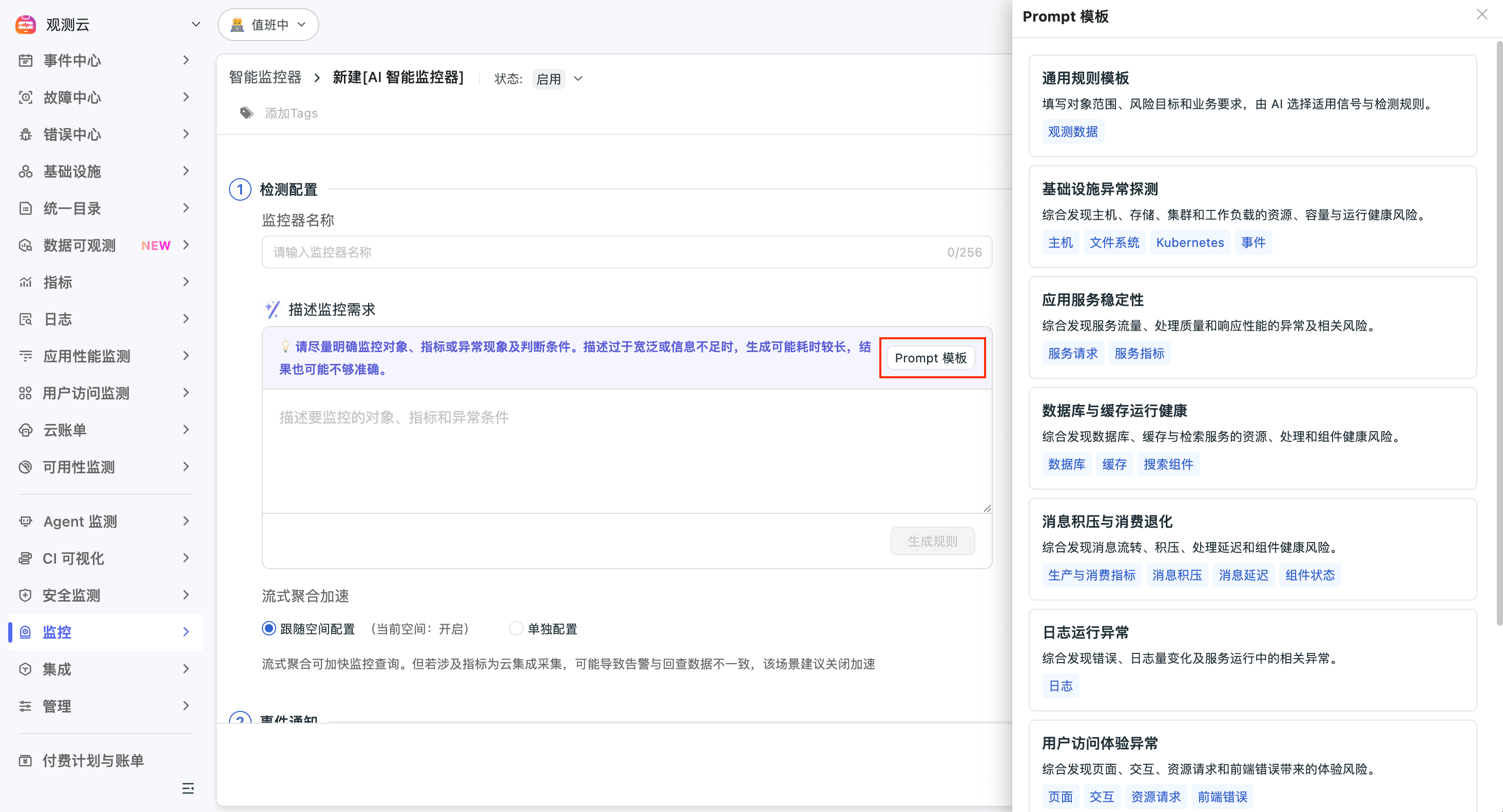Click the 指标 chart icon

point(25,282)
